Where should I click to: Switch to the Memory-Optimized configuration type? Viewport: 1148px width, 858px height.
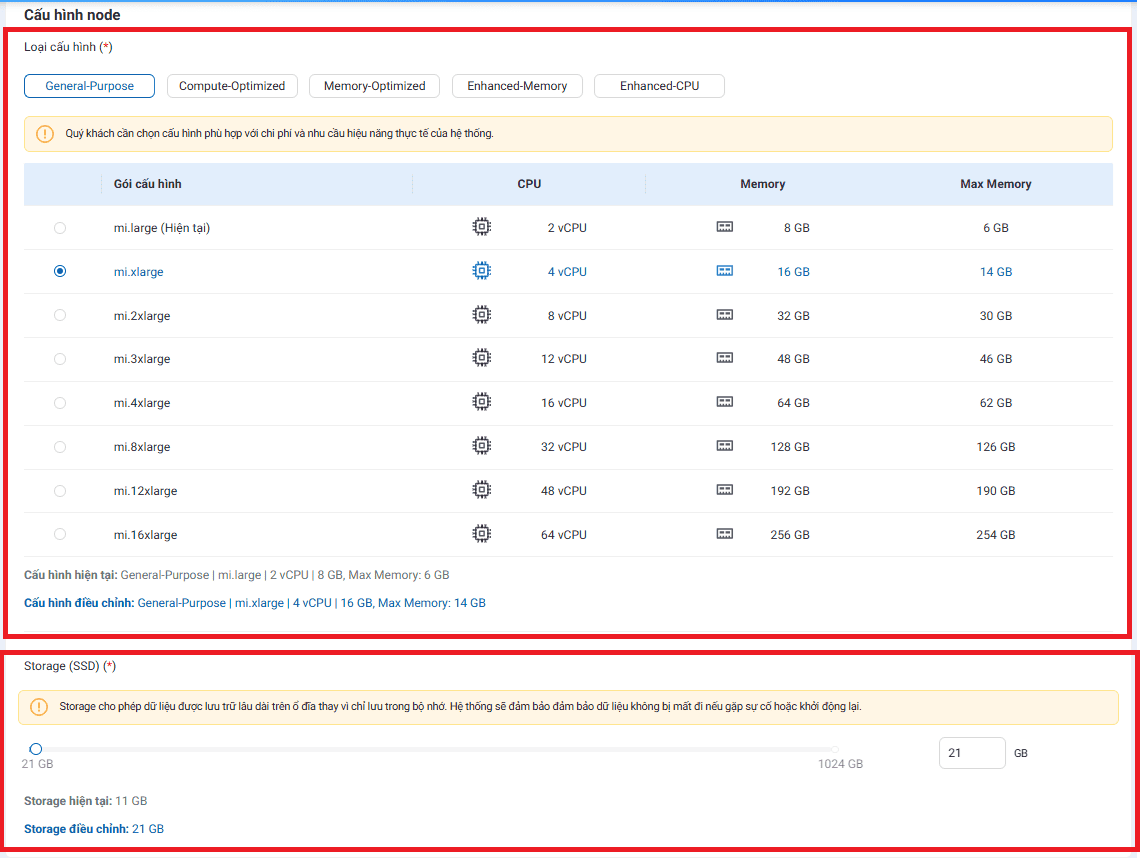click(374, 86)
